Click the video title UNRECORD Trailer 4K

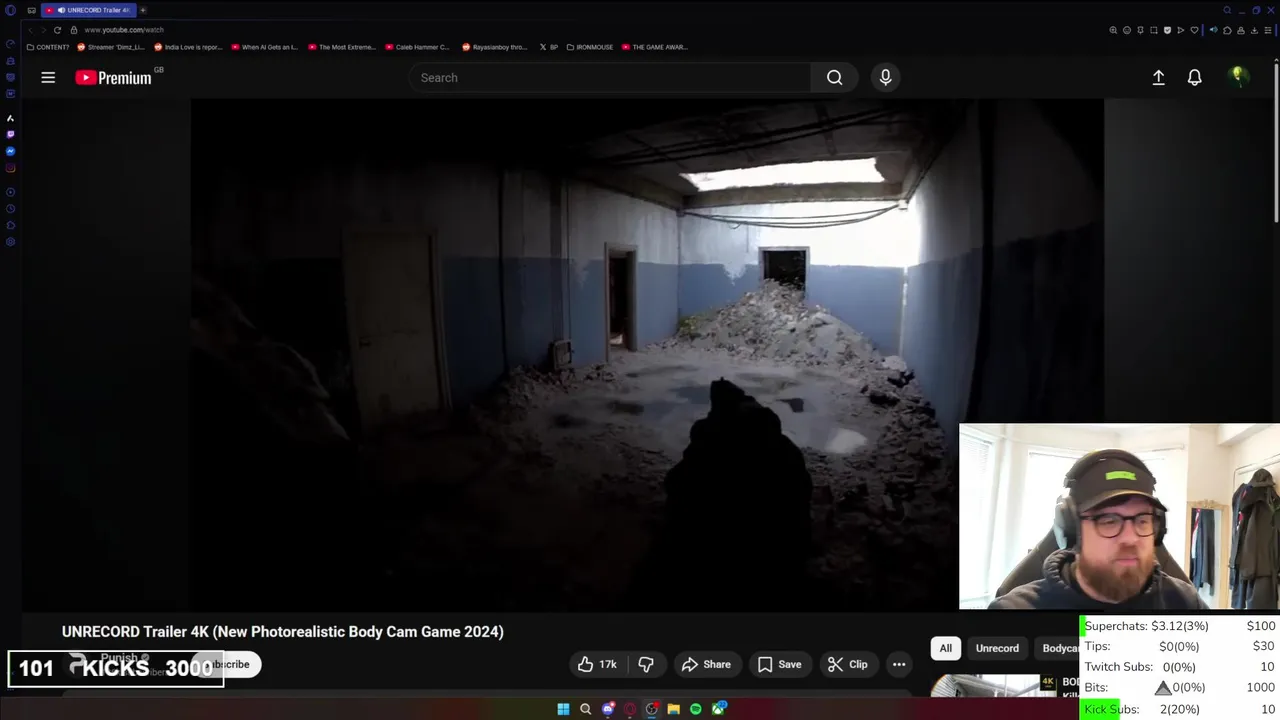tap(283, 631)
